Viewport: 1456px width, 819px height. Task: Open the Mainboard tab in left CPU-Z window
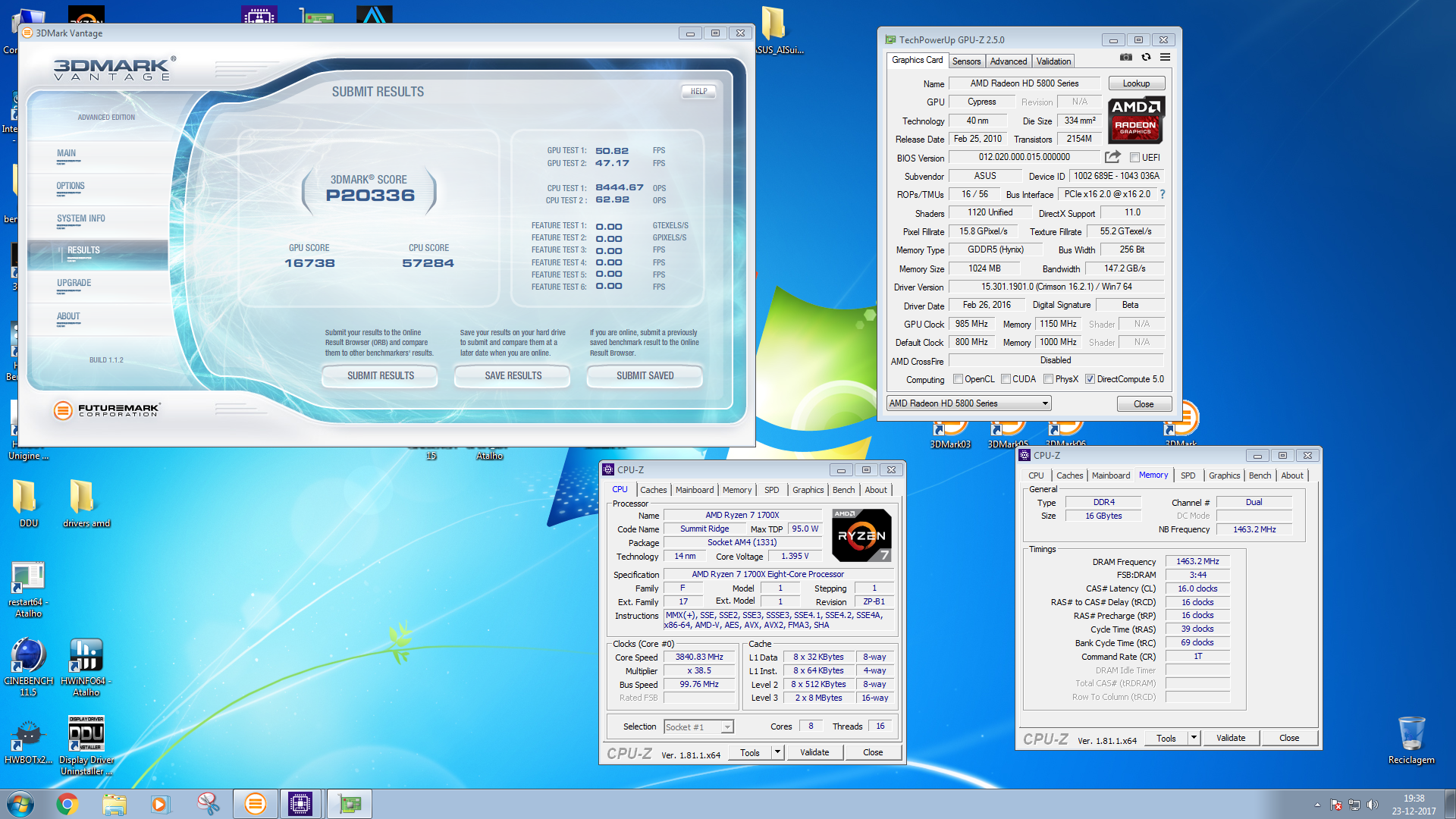tap(694, 490)
